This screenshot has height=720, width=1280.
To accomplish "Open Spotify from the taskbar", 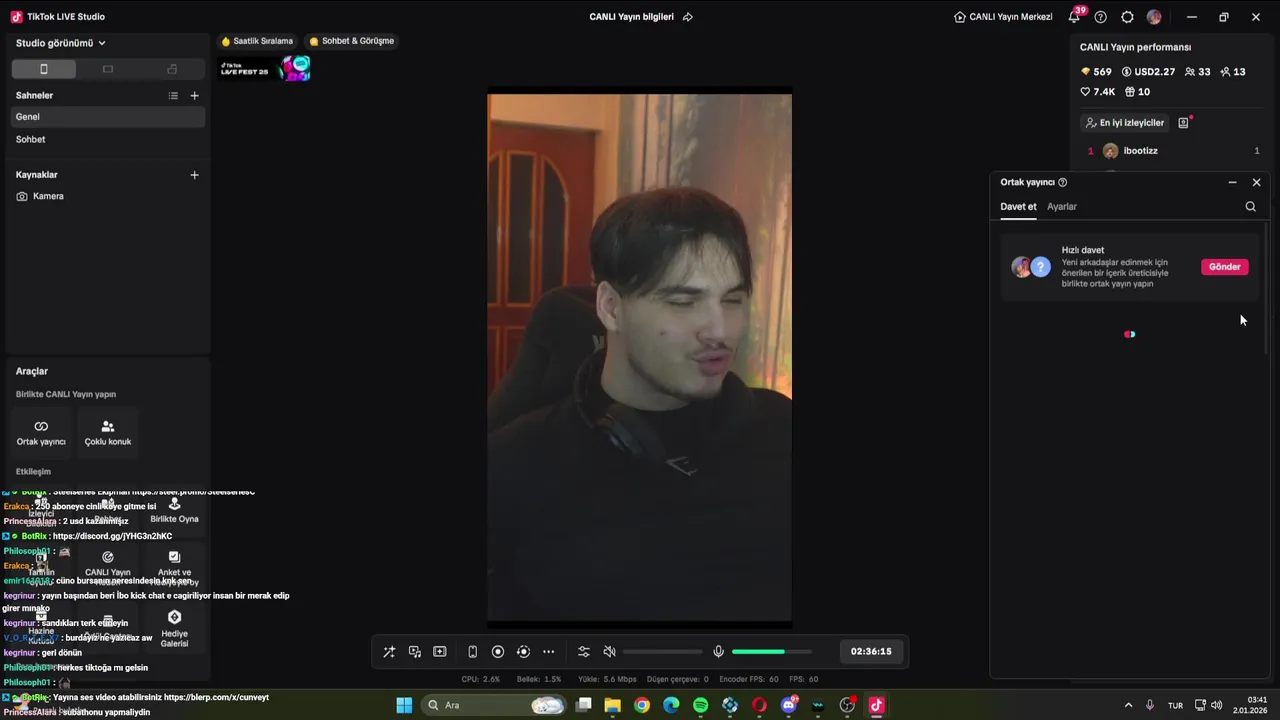I will [x=701, y=705].
